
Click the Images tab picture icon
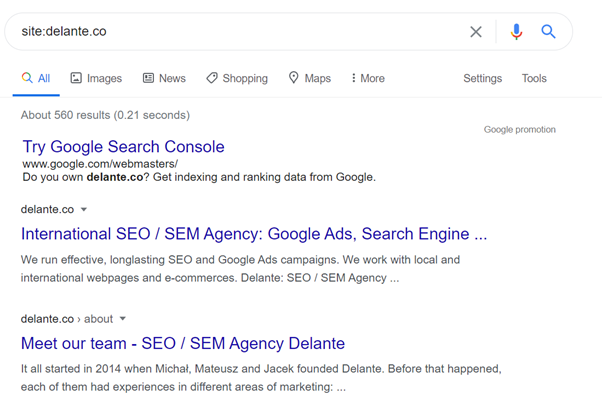tap(76, 78)
